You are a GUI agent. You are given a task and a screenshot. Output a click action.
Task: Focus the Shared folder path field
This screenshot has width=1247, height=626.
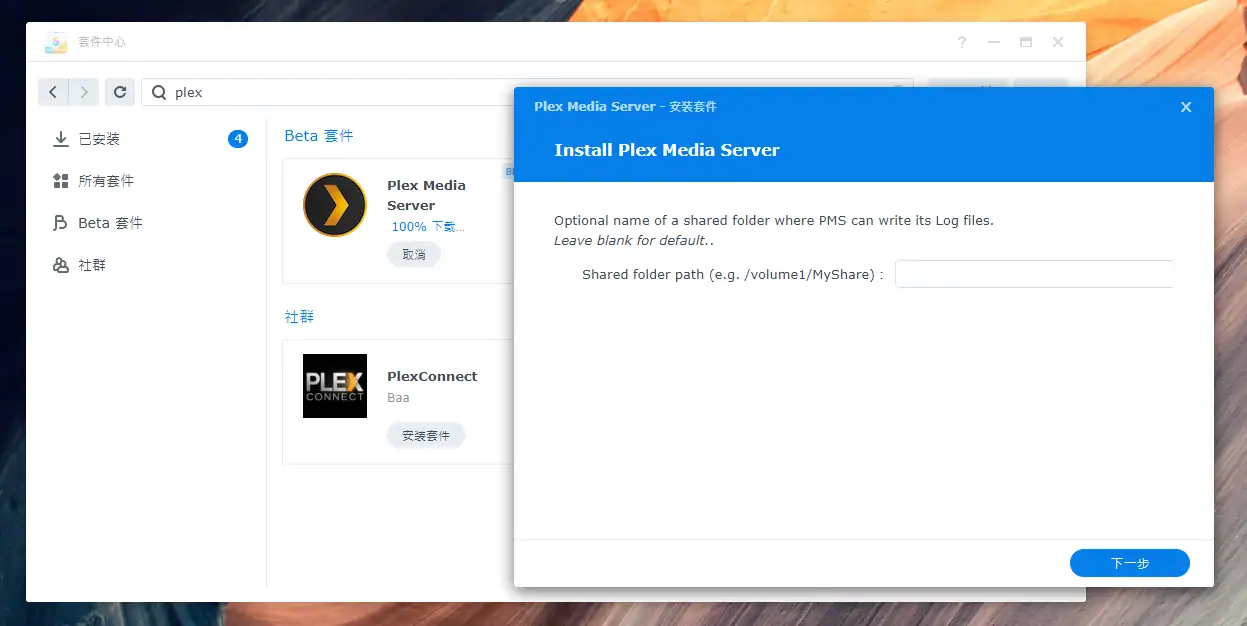(1034, 274)
